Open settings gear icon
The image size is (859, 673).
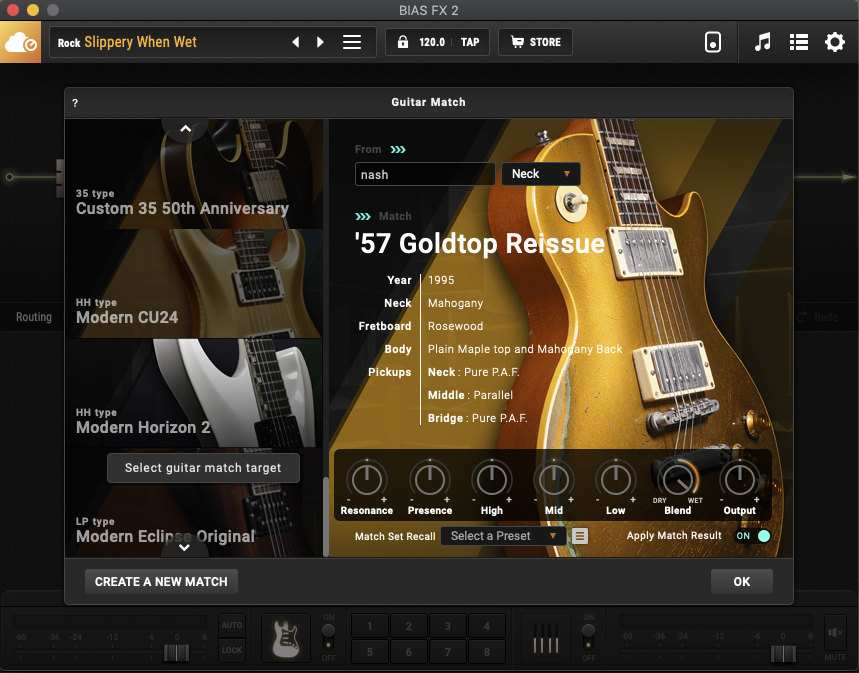[835, 42]
